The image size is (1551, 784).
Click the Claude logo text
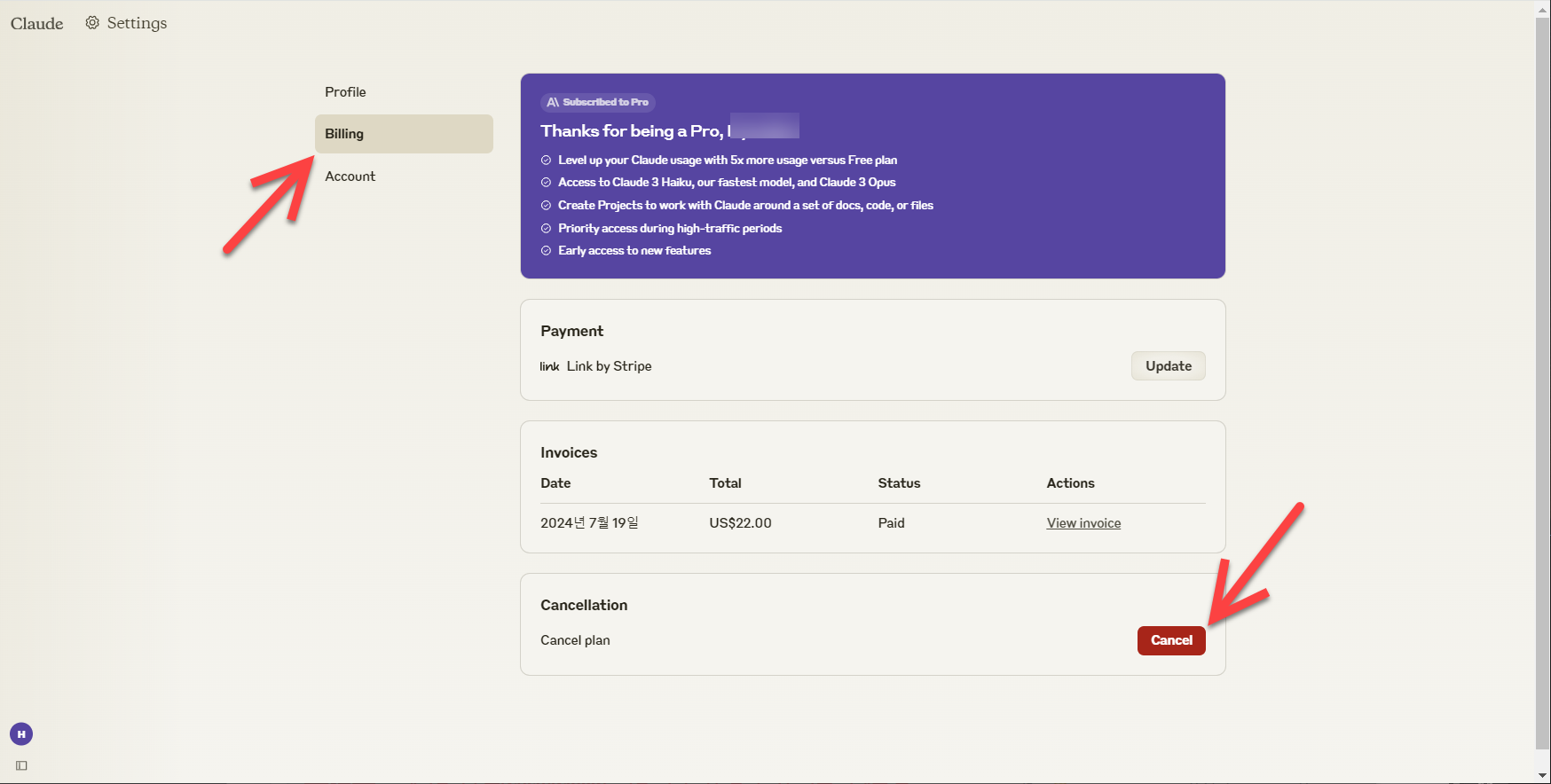[37, 24]
